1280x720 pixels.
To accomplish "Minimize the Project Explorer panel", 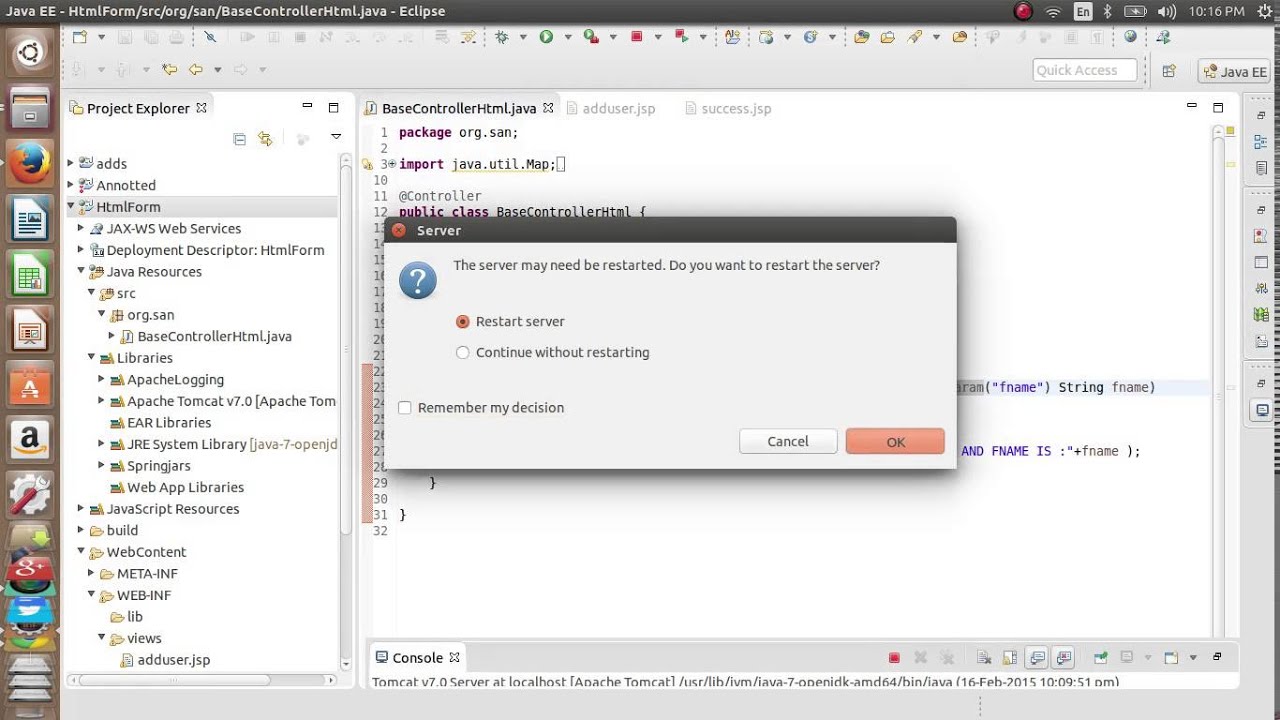I will tap(307, 107).
